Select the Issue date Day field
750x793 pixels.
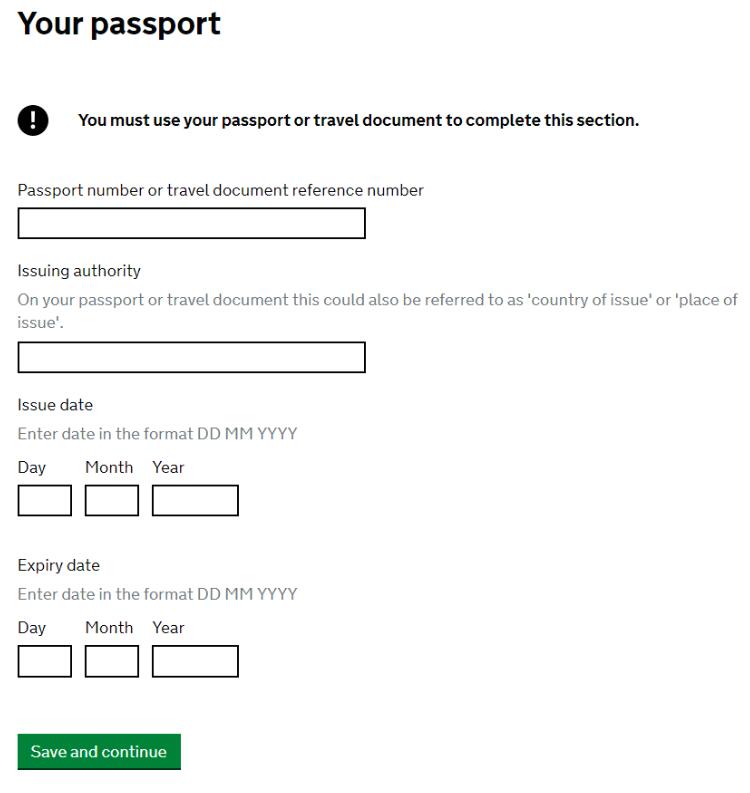(x=45, y=500)
